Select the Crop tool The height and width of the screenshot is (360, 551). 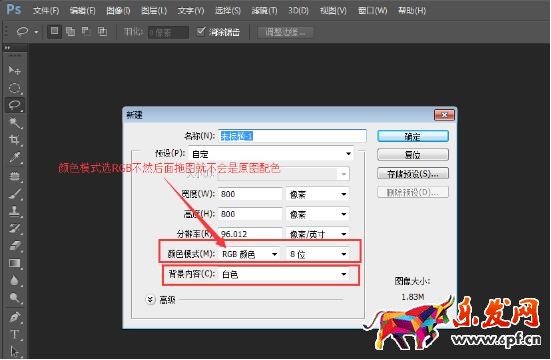click(14, 140)
